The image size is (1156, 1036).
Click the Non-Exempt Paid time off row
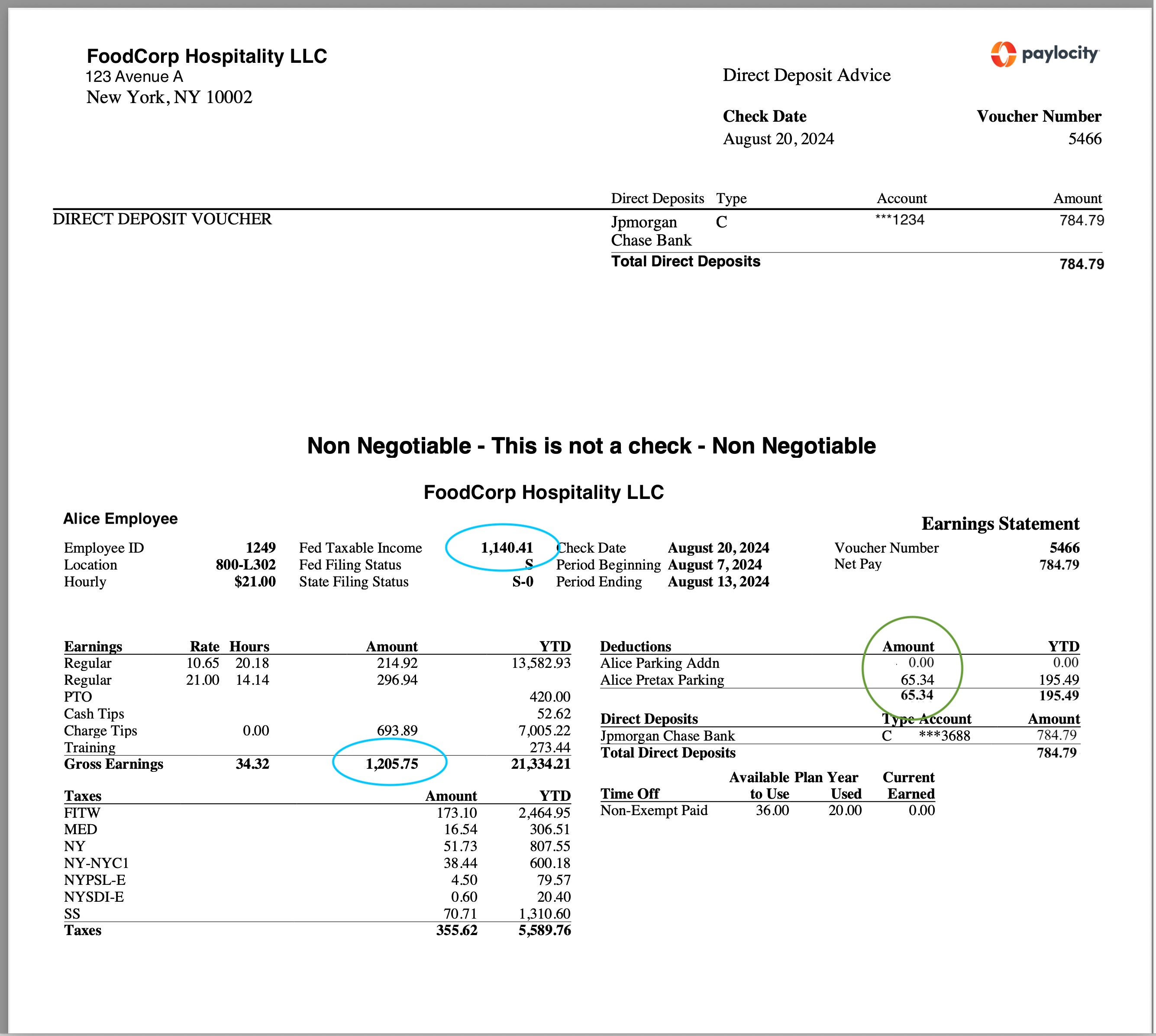click(654, 810)
